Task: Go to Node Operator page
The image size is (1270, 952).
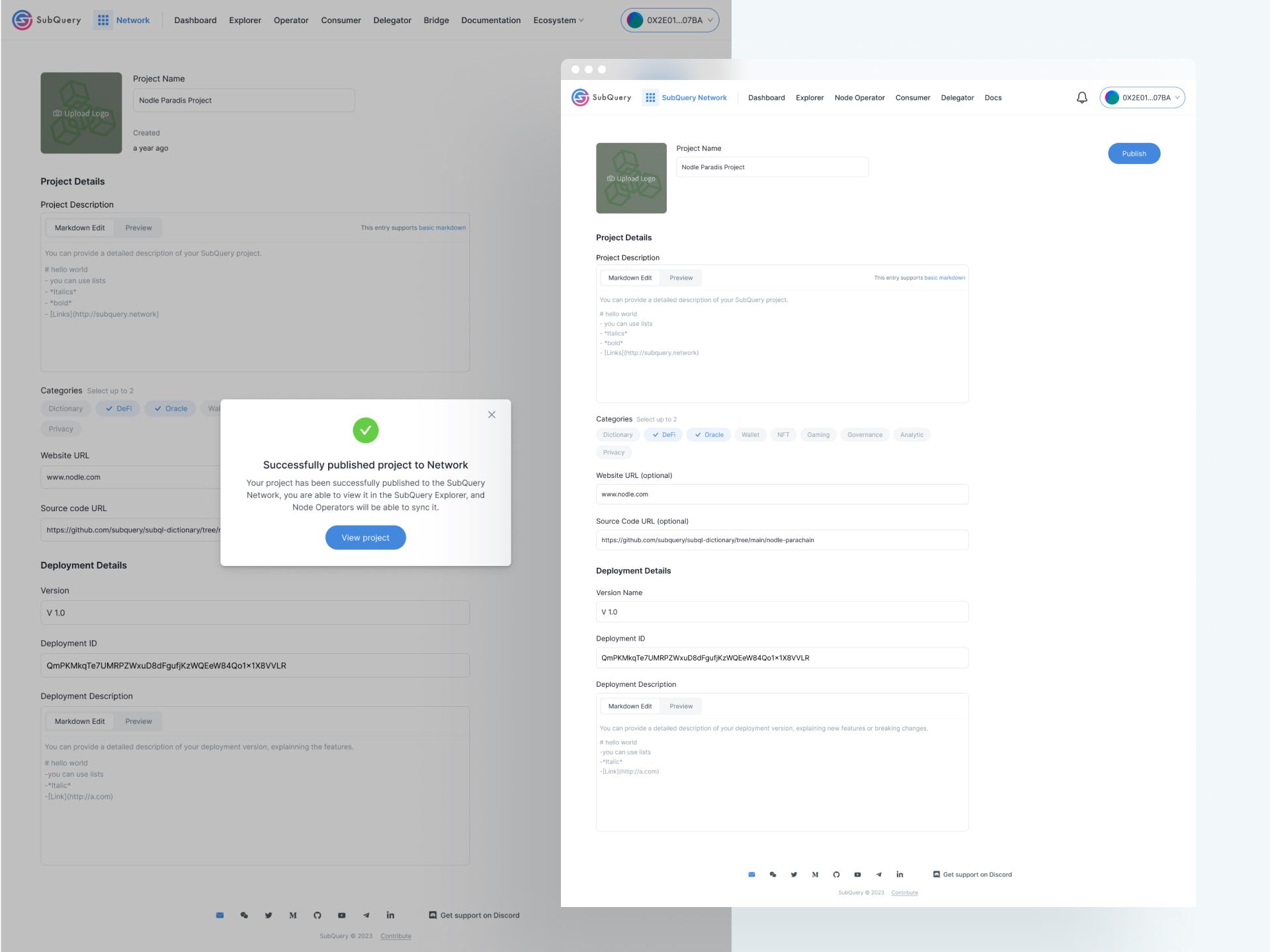Action: tap(859, 98)
